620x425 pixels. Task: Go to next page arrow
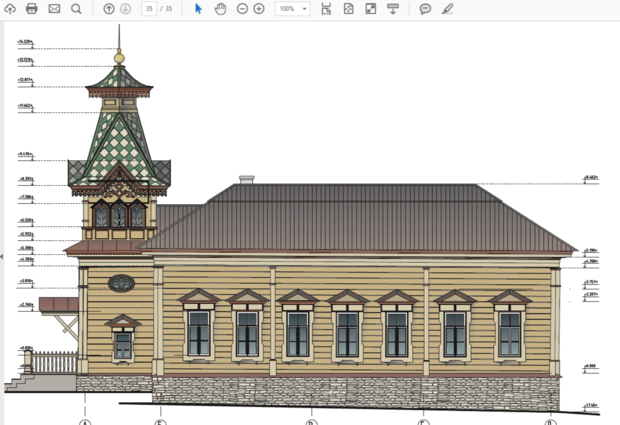tap(126, 8)
